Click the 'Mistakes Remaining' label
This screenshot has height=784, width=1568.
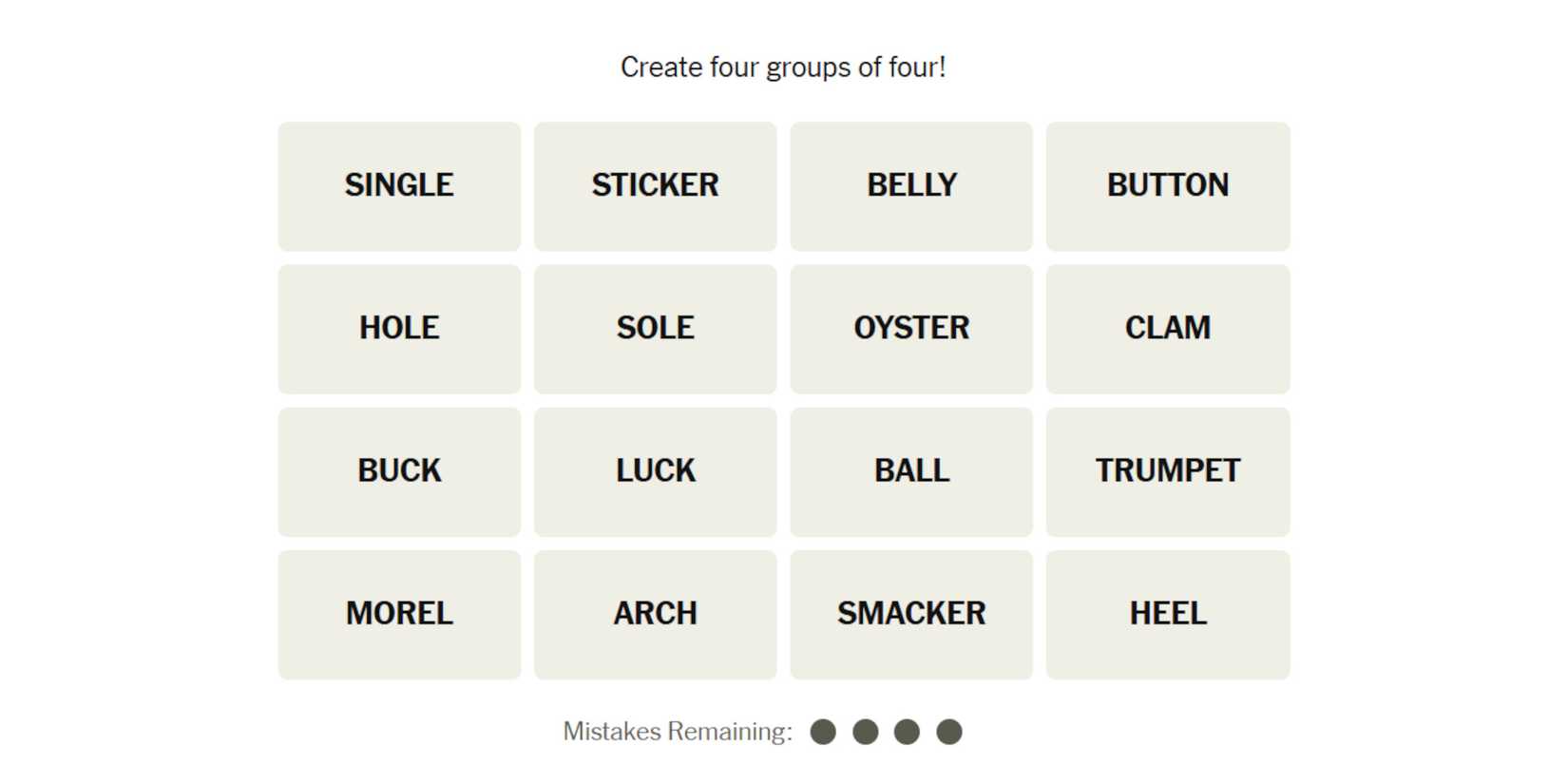click(x=677, y=732)
